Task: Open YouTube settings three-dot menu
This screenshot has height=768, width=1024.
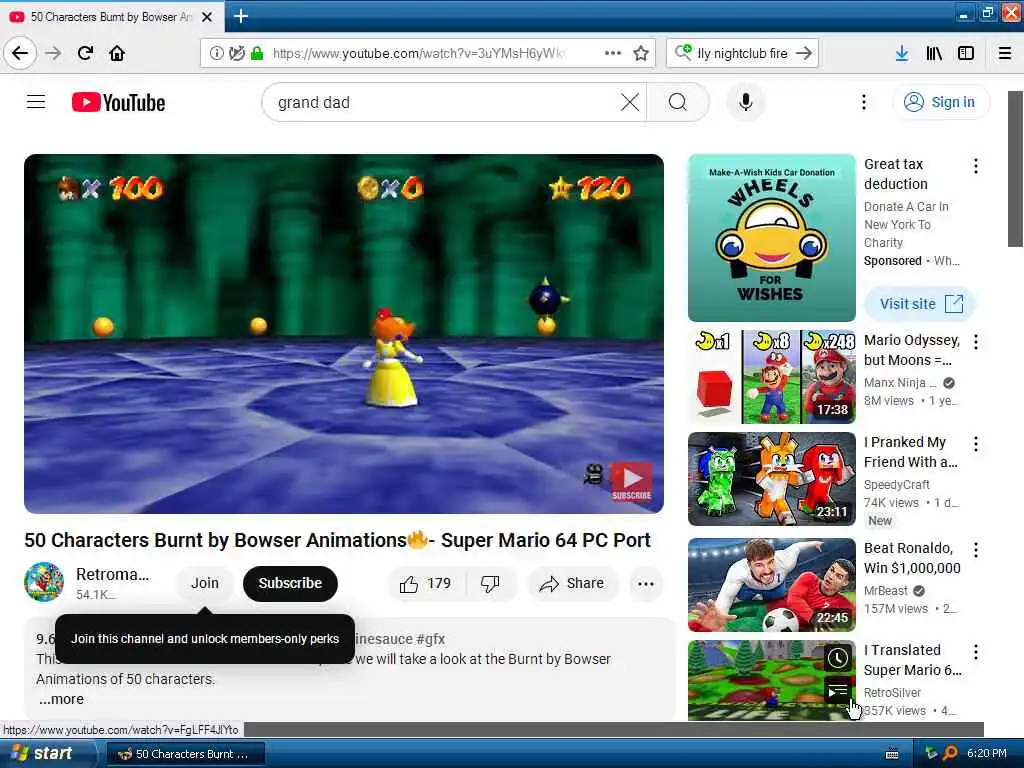Action: [x=863, y=102]
